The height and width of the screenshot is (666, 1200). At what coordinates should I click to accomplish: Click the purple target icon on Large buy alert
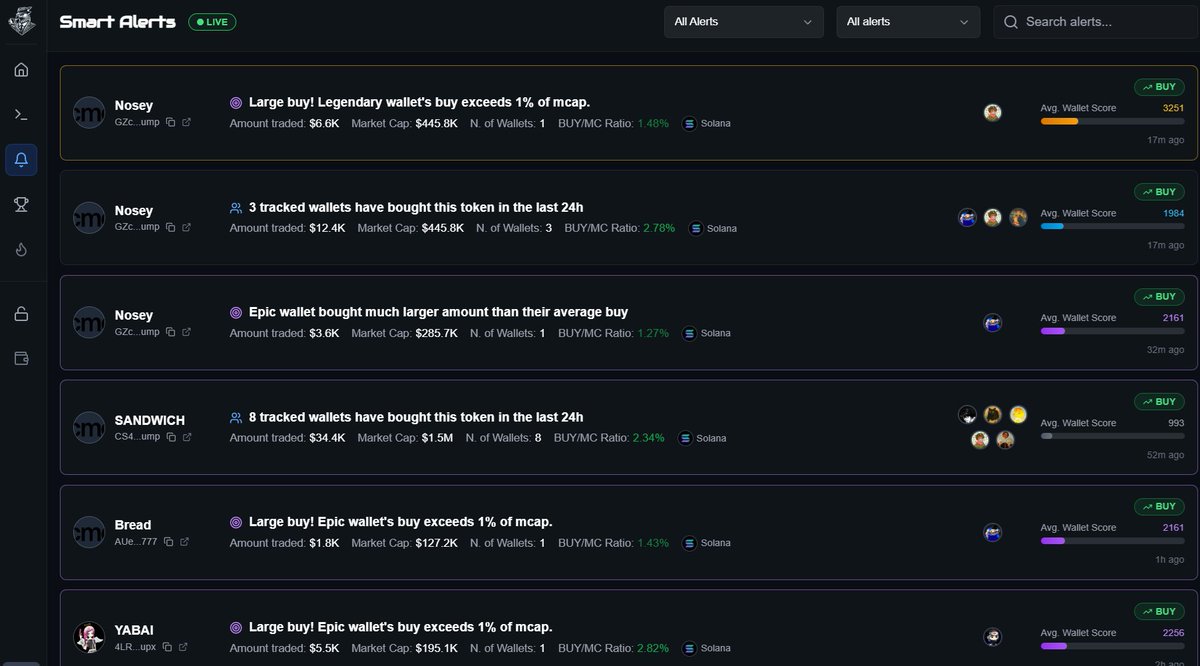[236, 102]
